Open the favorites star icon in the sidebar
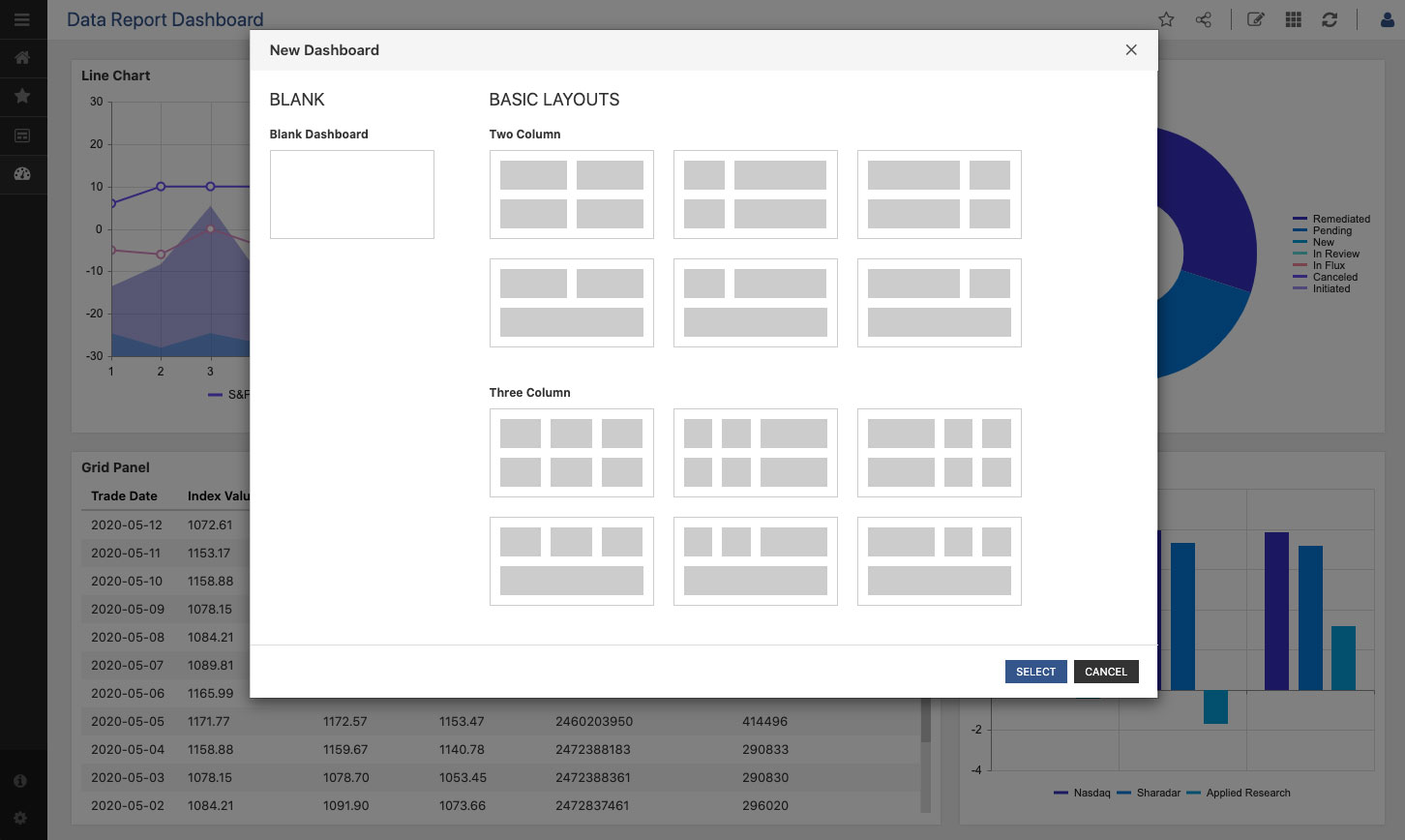 click(23, 97)
